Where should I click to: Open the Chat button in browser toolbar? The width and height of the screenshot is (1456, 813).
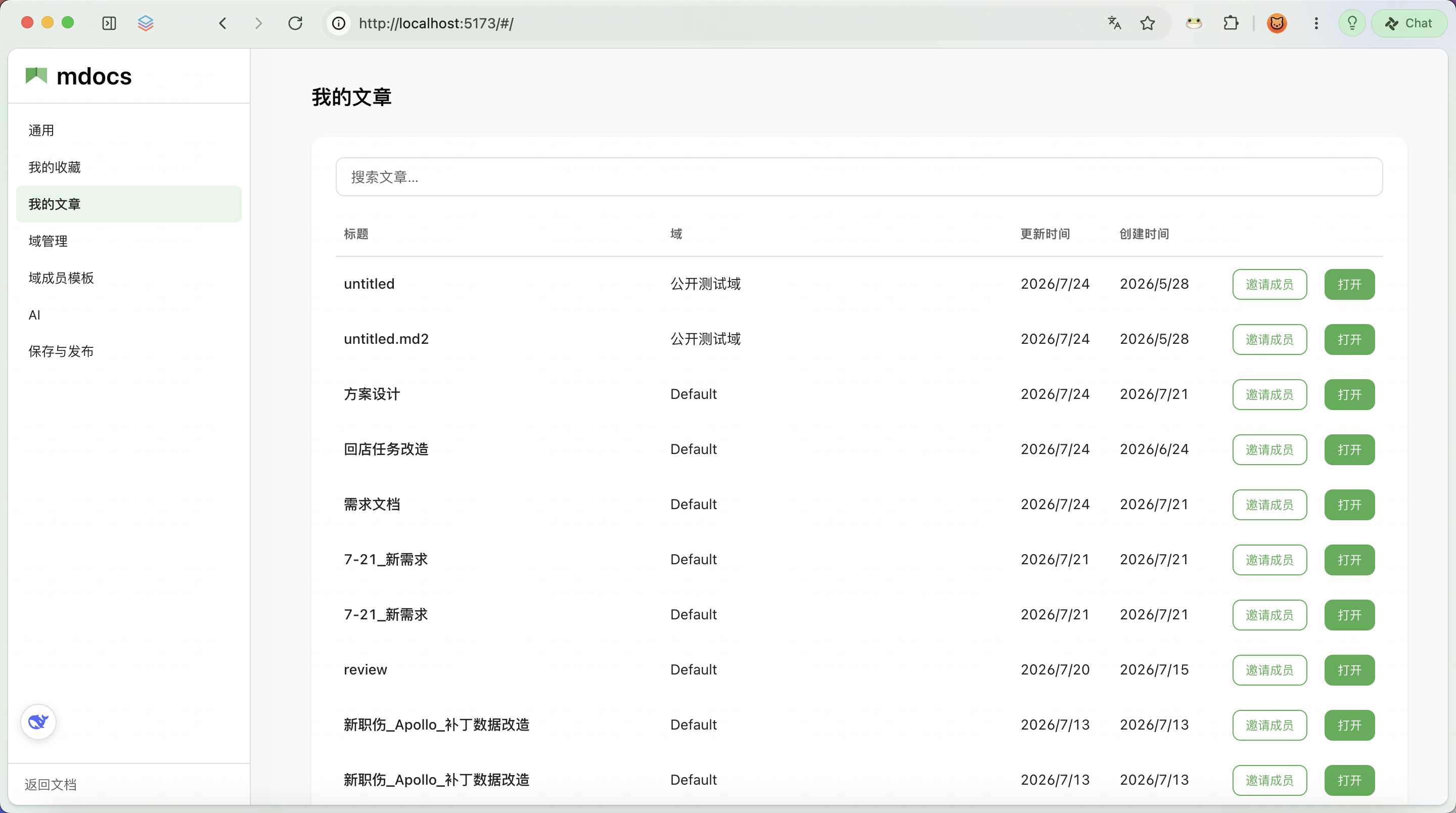pyautogui.click(x=1408, y=23)
